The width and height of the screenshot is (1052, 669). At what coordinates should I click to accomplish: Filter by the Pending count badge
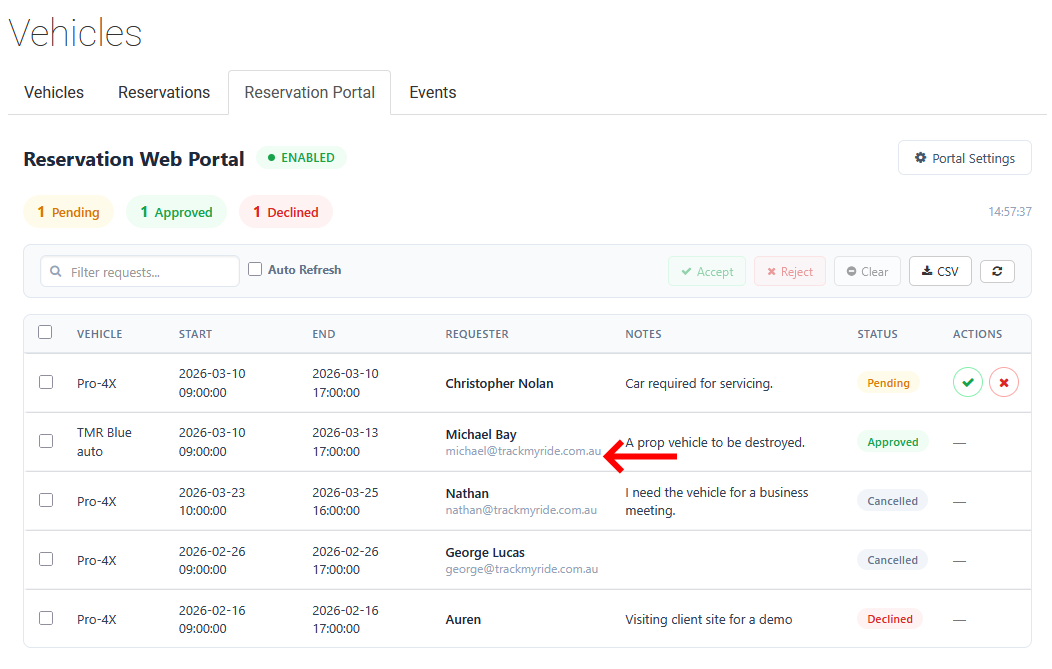(68, 212)
